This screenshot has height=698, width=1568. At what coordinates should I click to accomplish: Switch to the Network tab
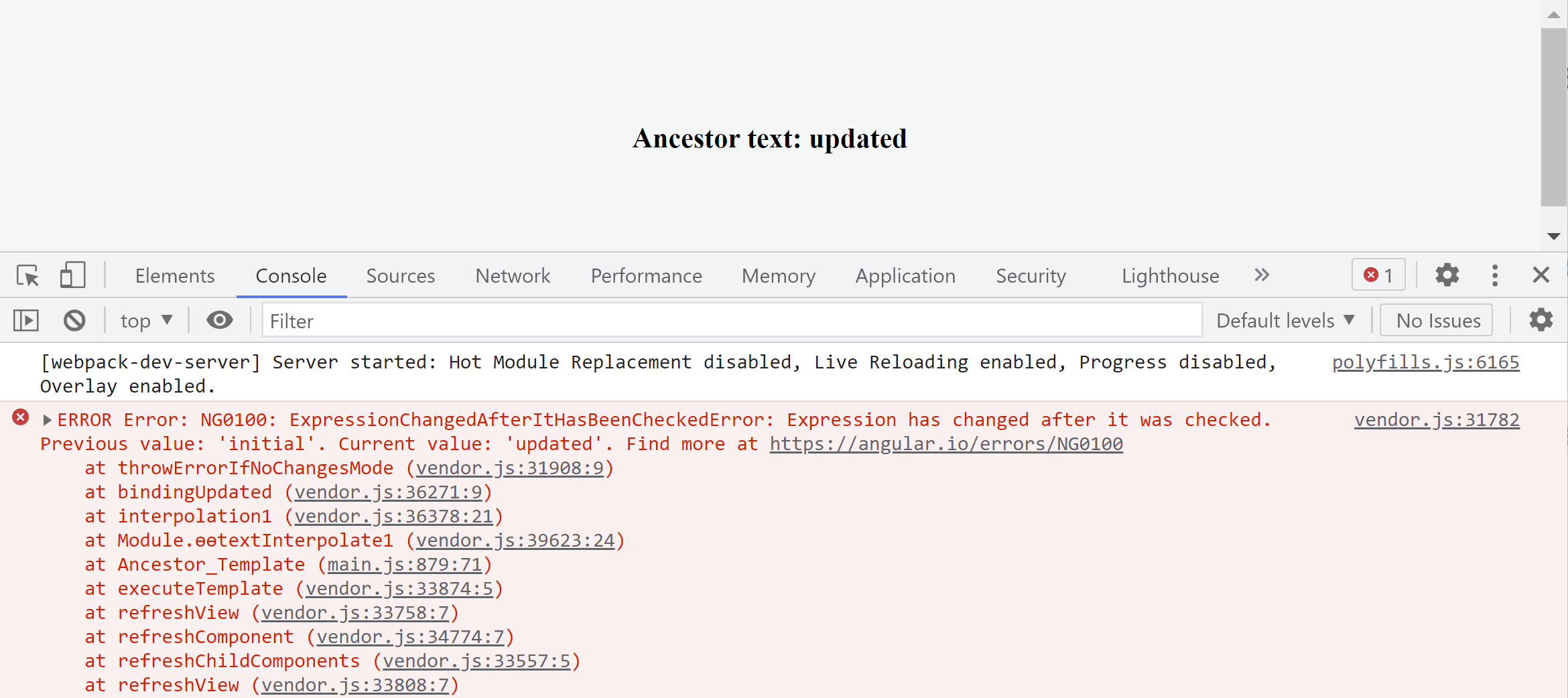tap(513, 276)
